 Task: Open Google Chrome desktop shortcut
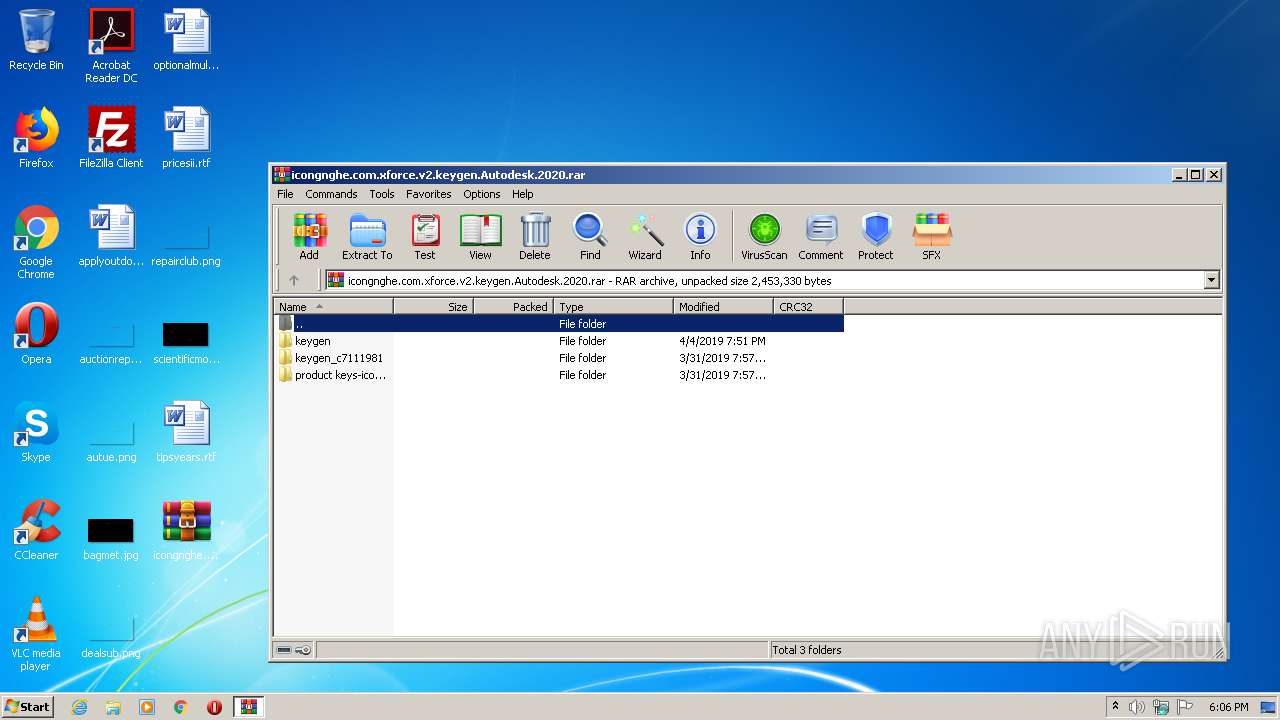pos(36,242)
